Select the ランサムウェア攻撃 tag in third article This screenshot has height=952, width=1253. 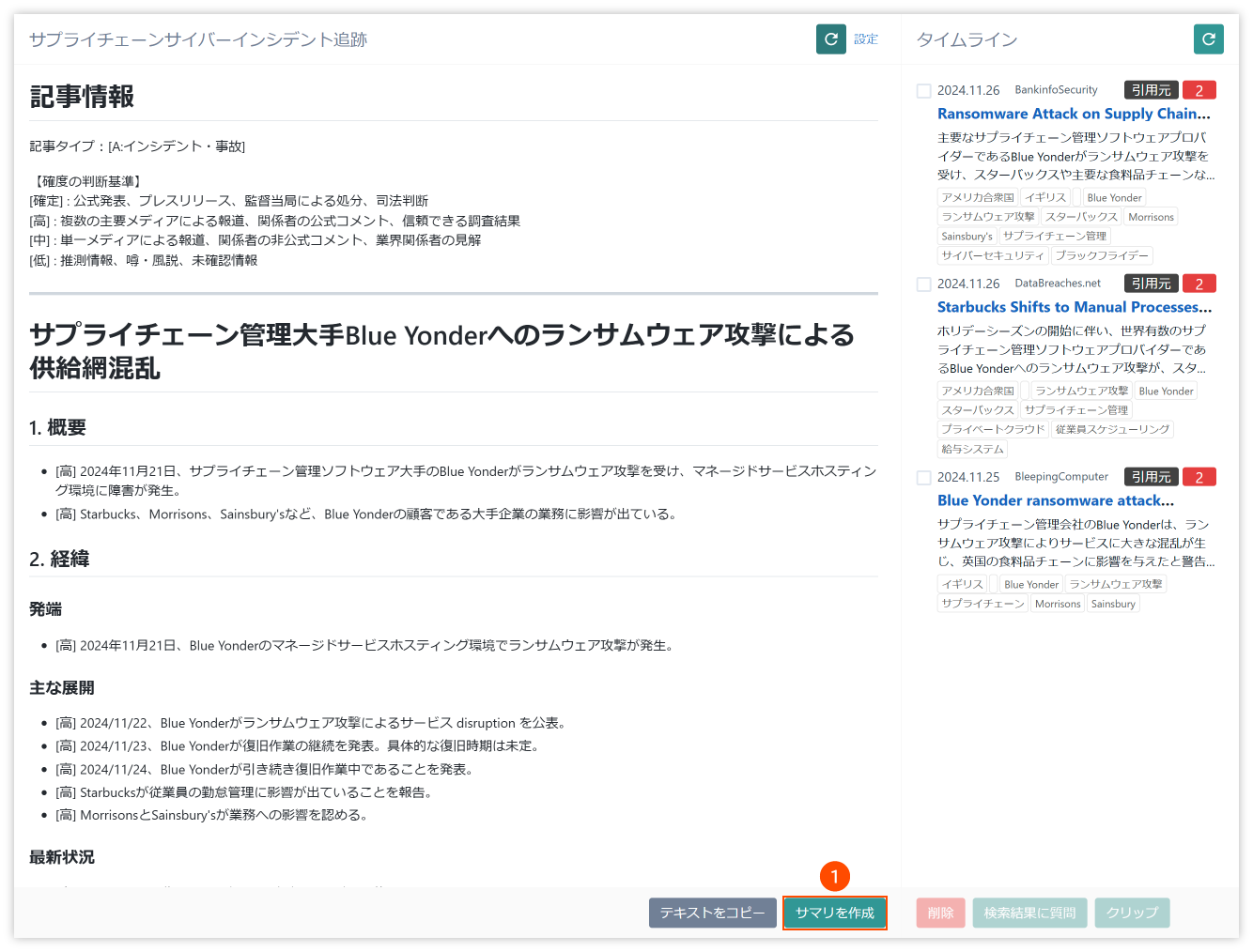pos(1116,584)
